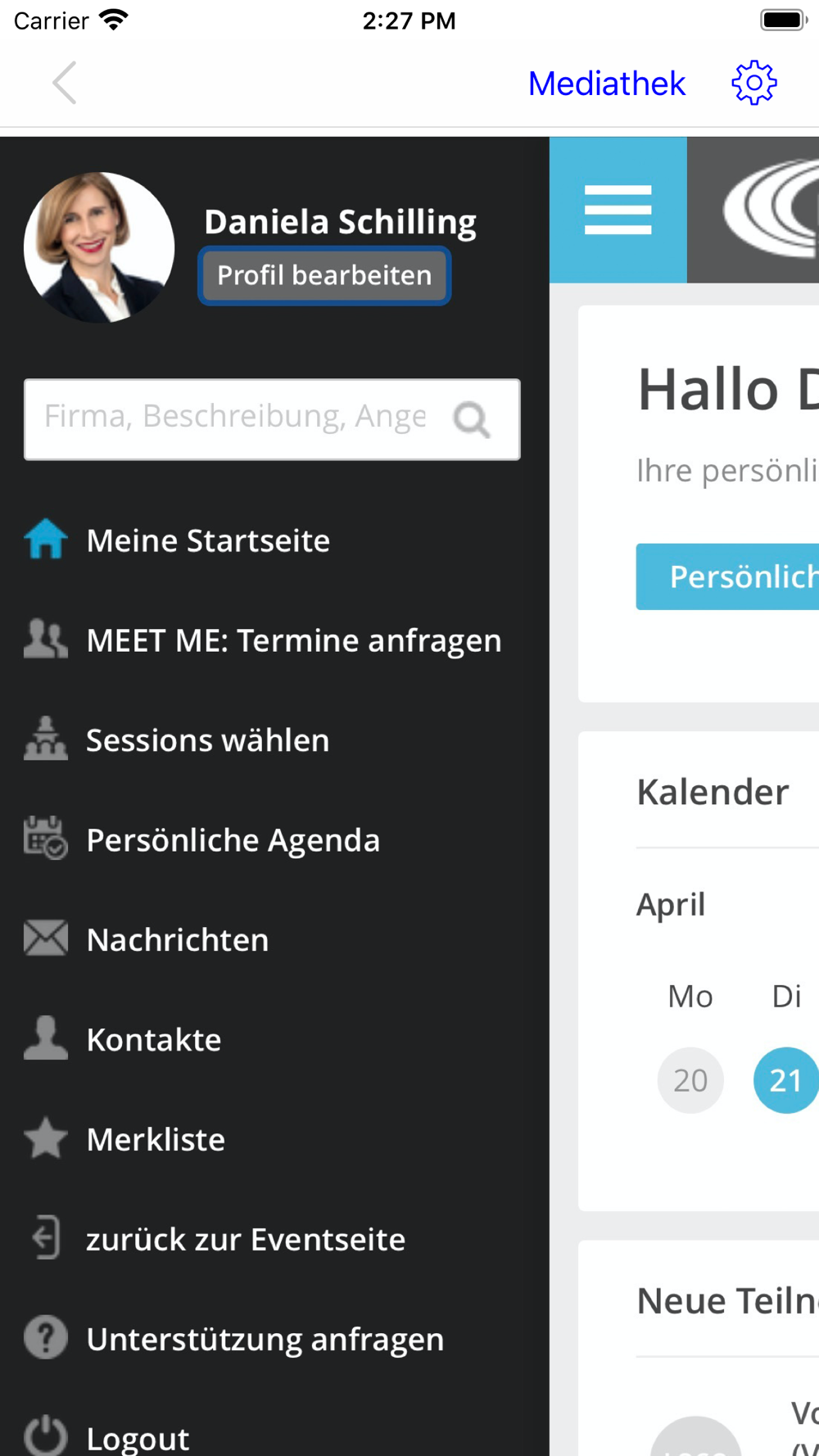Tap Daniela Schilling's profile photo
This screenshot has width=819, height=1456.
coord(99,246)
